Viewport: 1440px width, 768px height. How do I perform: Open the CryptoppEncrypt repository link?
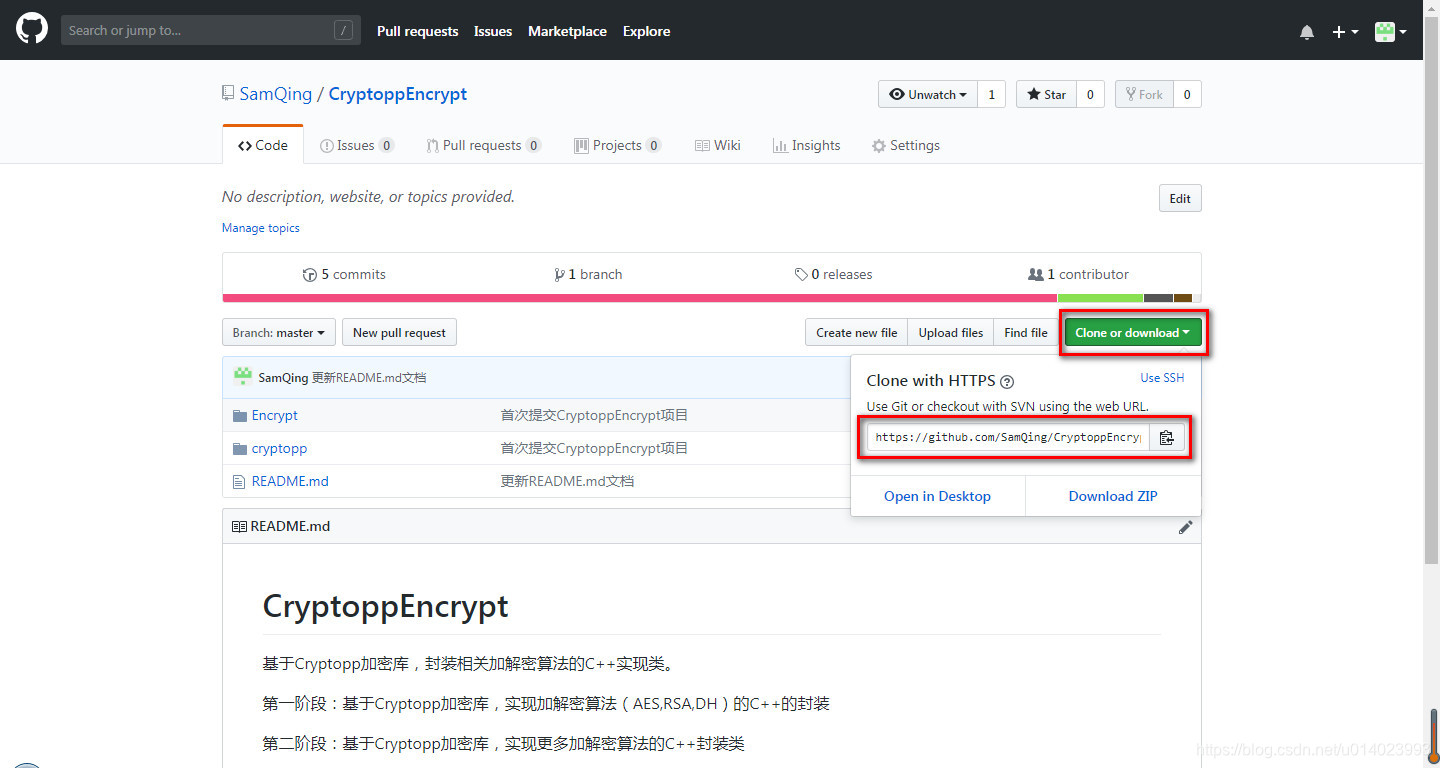point(398,94)
